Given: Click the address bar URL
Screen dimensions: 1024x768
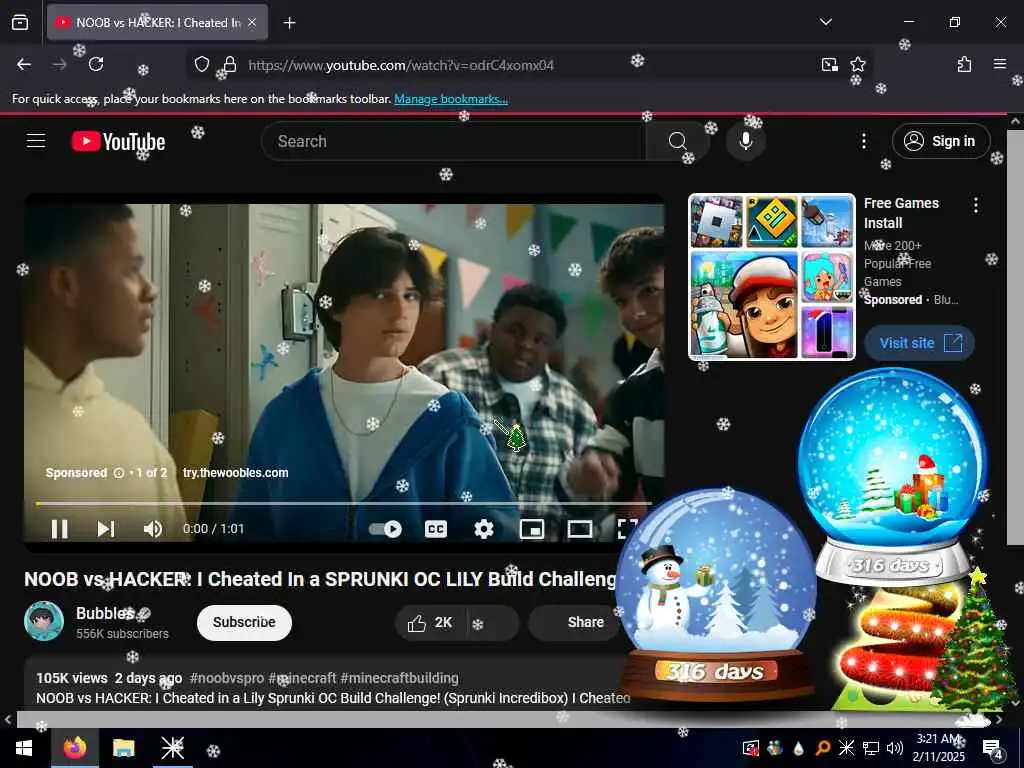Looking at the screenshot, I should point(400,65).
